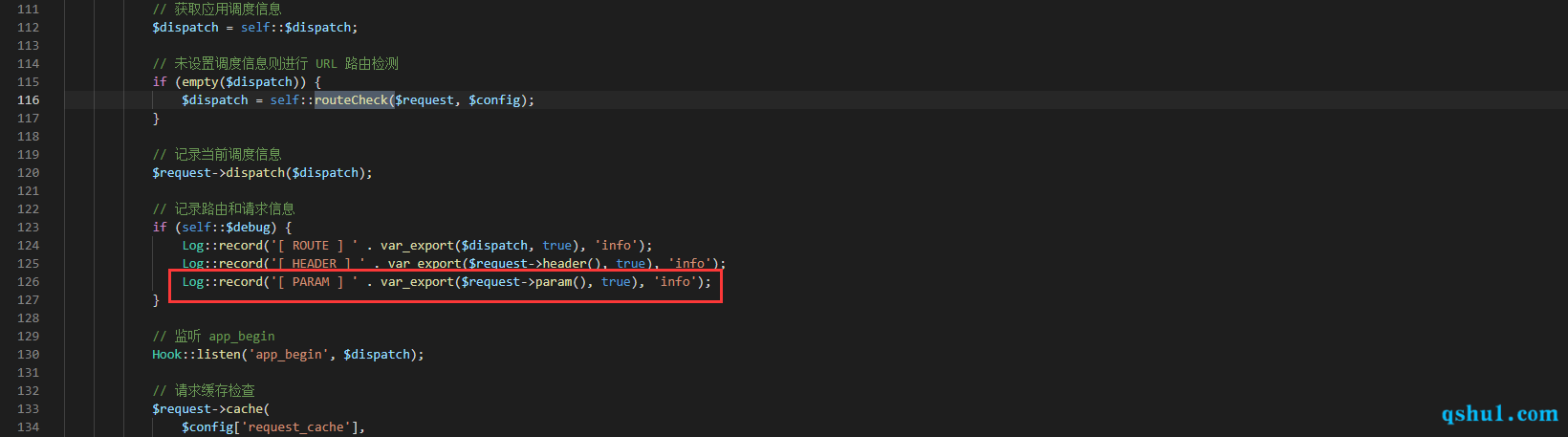
Task: Click '$config' argument in routeCheck call
Action: [x=494, y=100]
